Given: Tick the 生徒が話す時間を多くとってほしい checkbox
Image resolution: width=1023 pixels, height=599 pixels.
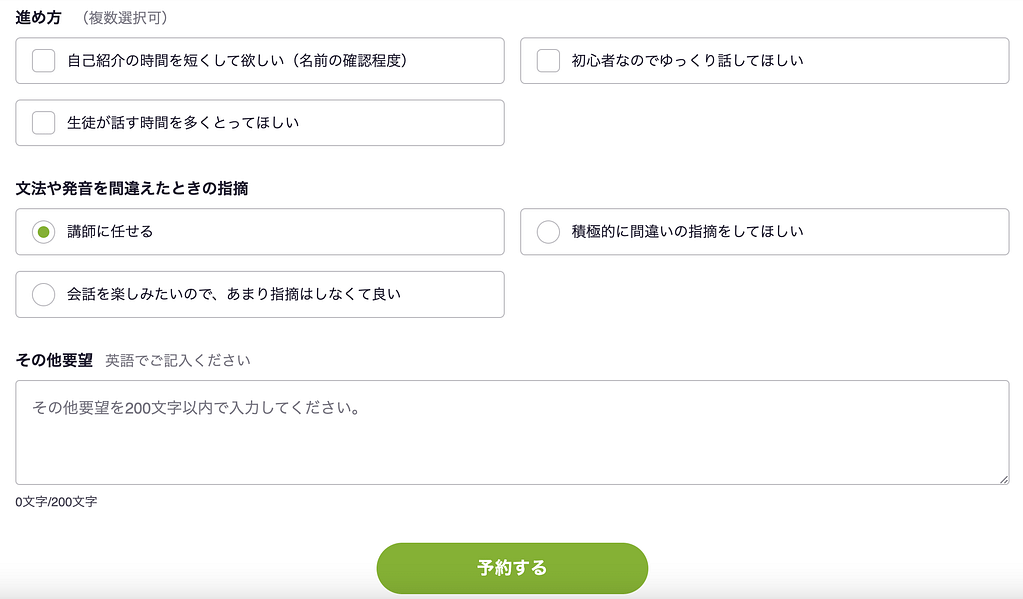Looking at the screenshot, I should (43, 123).
